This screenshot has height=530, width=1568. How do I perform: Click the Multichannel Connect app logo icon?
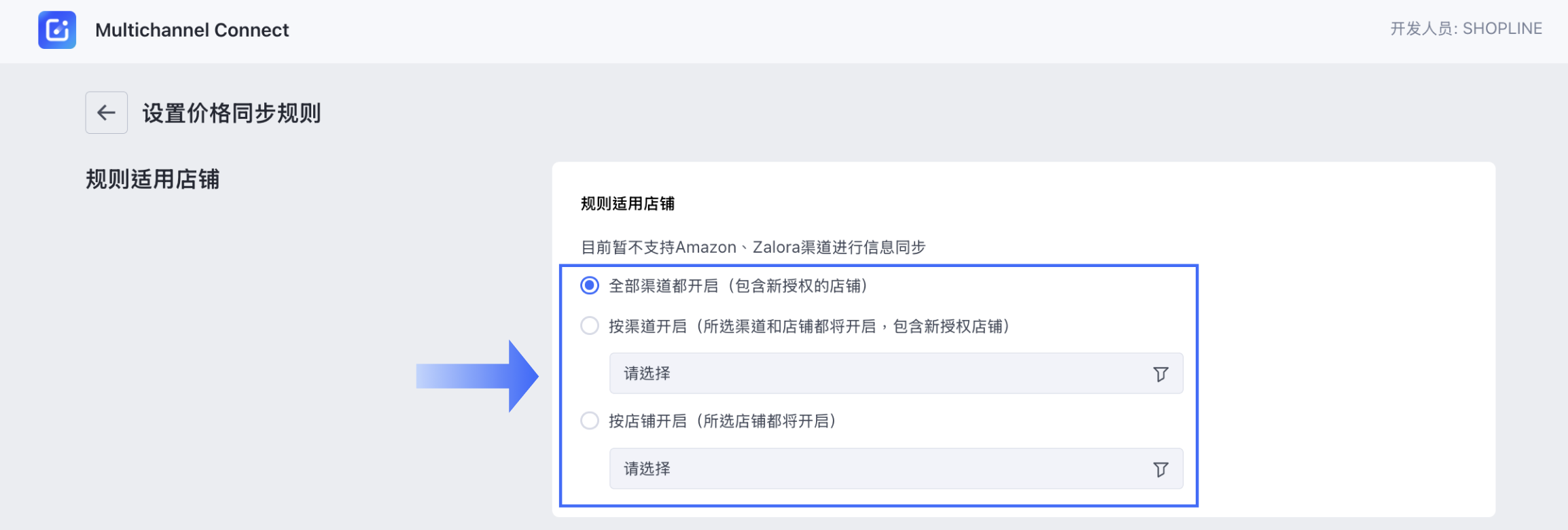coord(57,30)
